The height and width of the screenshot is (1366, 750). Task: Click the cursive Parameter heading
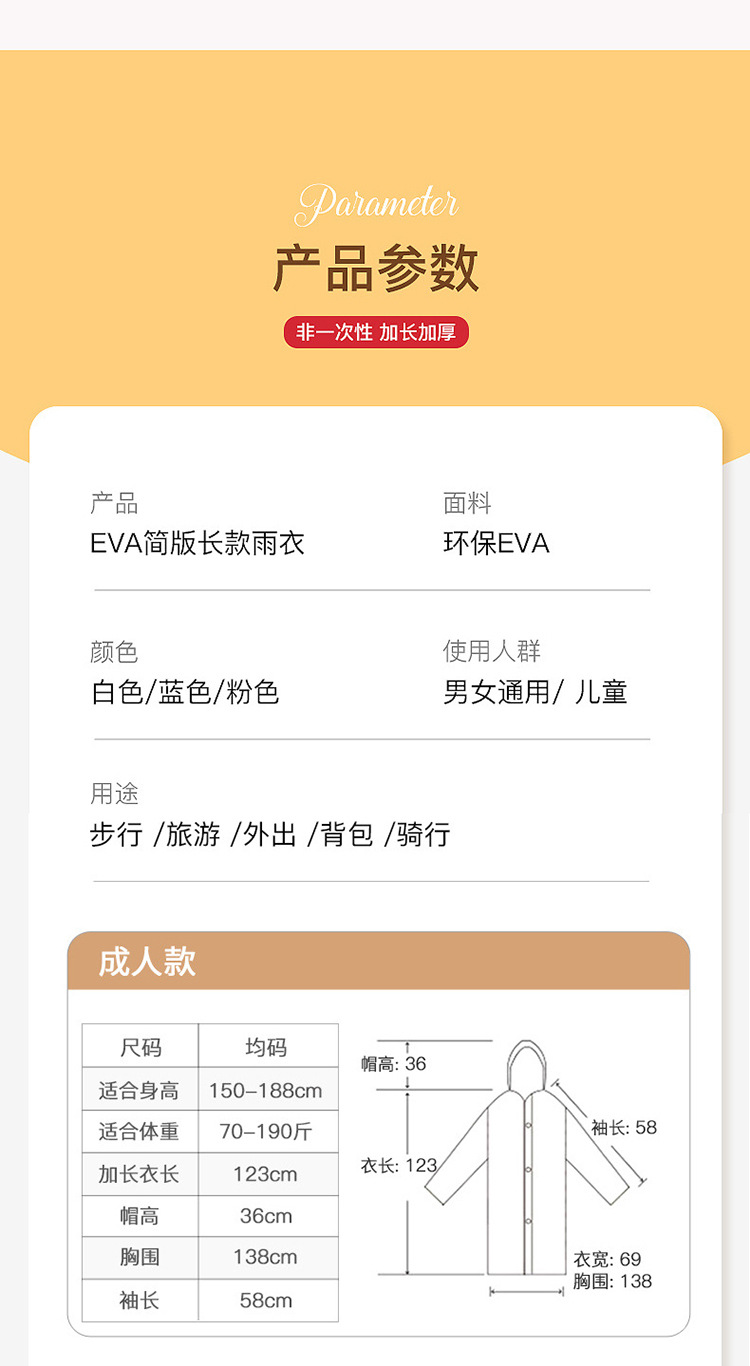377,204
